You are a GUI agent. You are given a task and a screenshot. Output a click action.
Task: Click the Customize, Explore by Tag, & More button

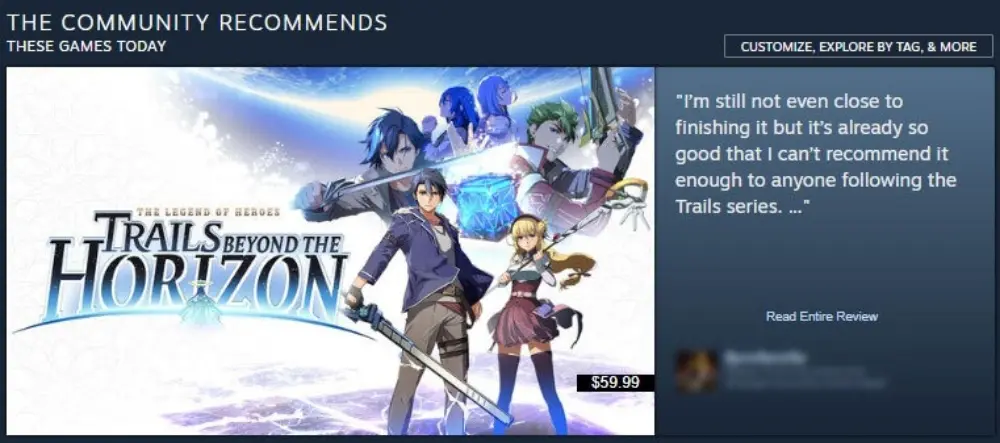click(x=858, y=47)
